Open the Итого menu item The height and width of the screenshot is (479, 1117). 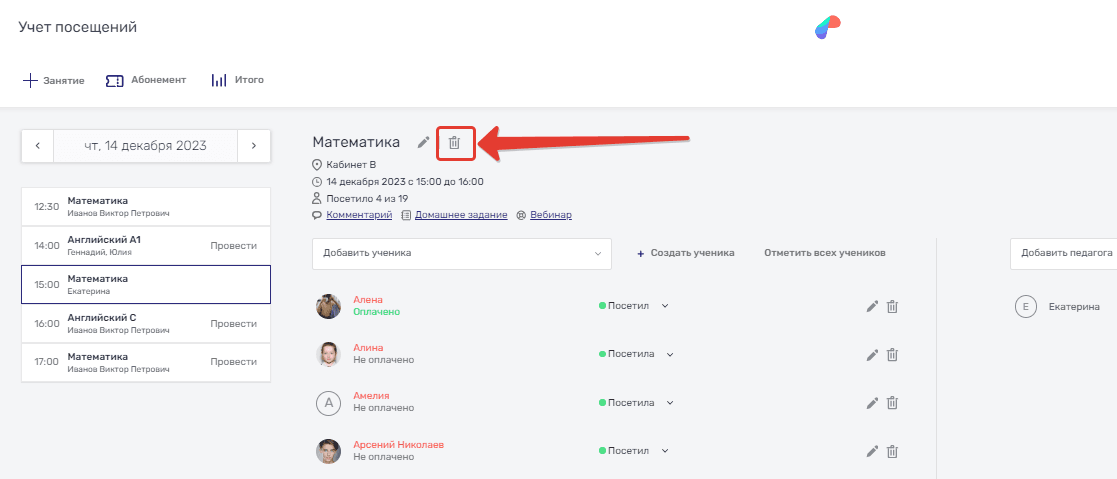tap(238, 80)
